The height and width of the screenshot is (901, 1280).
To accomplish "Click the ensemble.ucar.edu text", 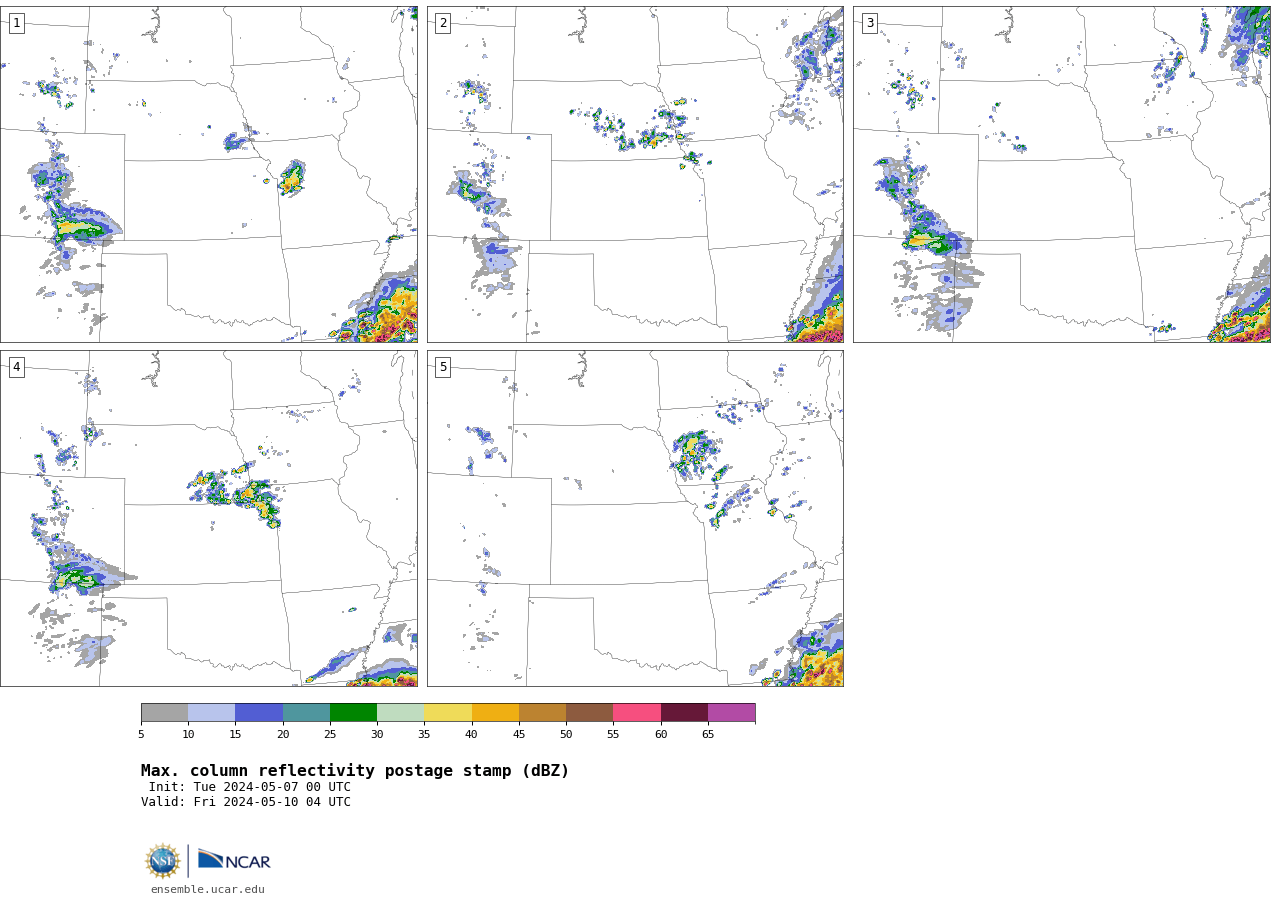I will [208, 889].
